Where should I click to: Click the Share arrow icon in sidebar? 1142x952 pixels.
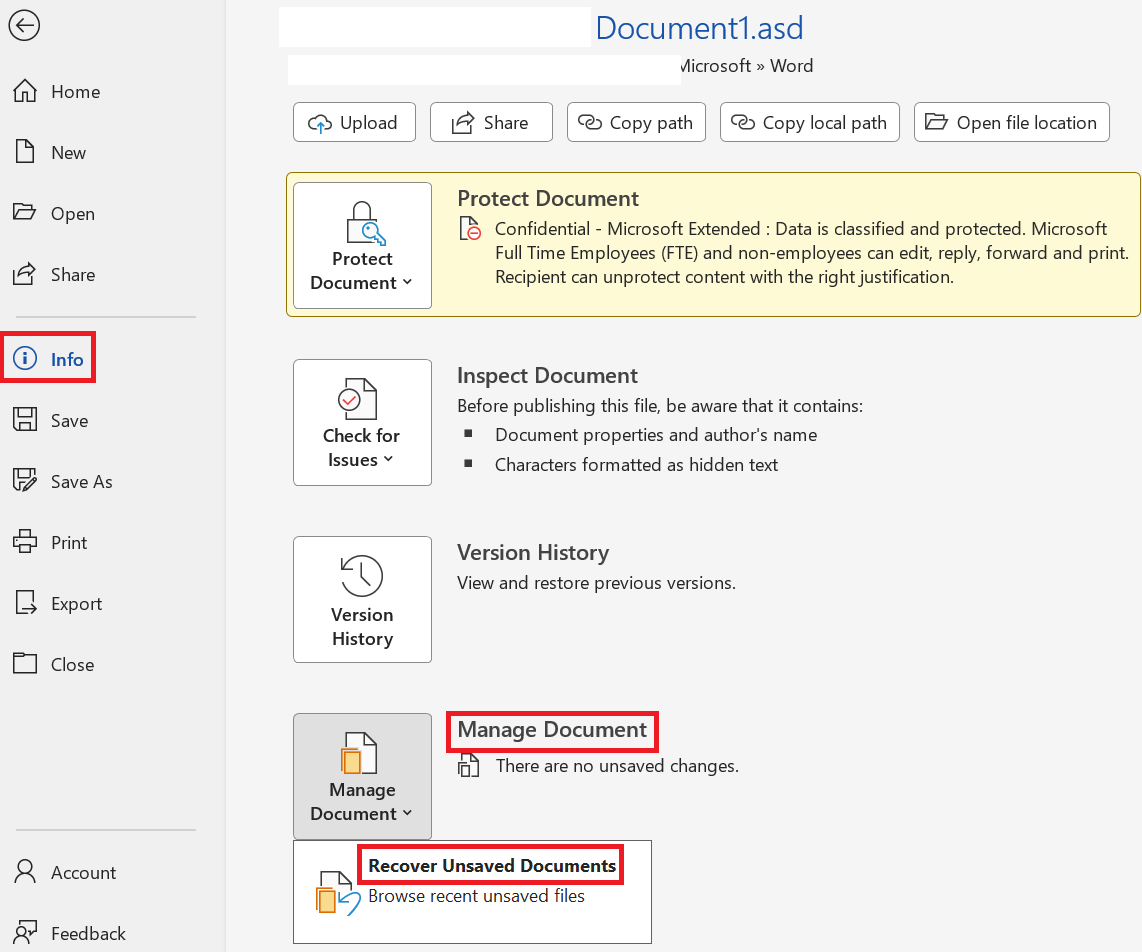point(24,274)
